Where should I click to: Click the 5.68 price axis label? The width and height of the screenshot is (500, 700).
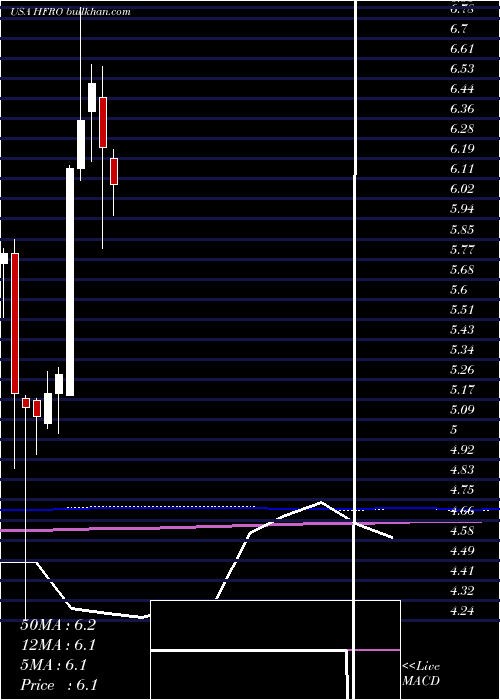click(462, 270)
